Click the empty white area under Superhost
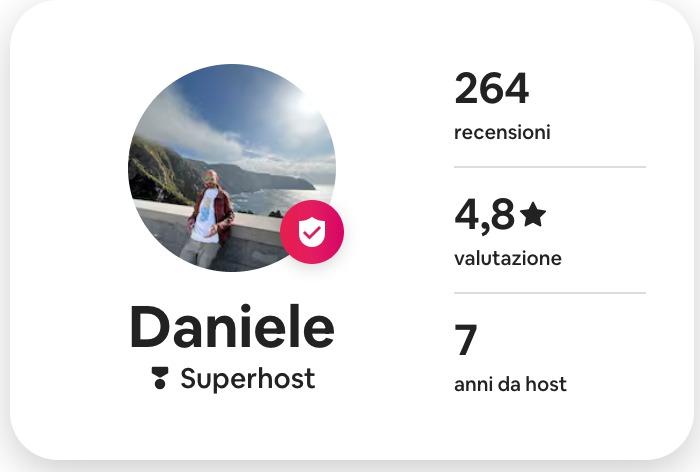 [x=232, y=424]
